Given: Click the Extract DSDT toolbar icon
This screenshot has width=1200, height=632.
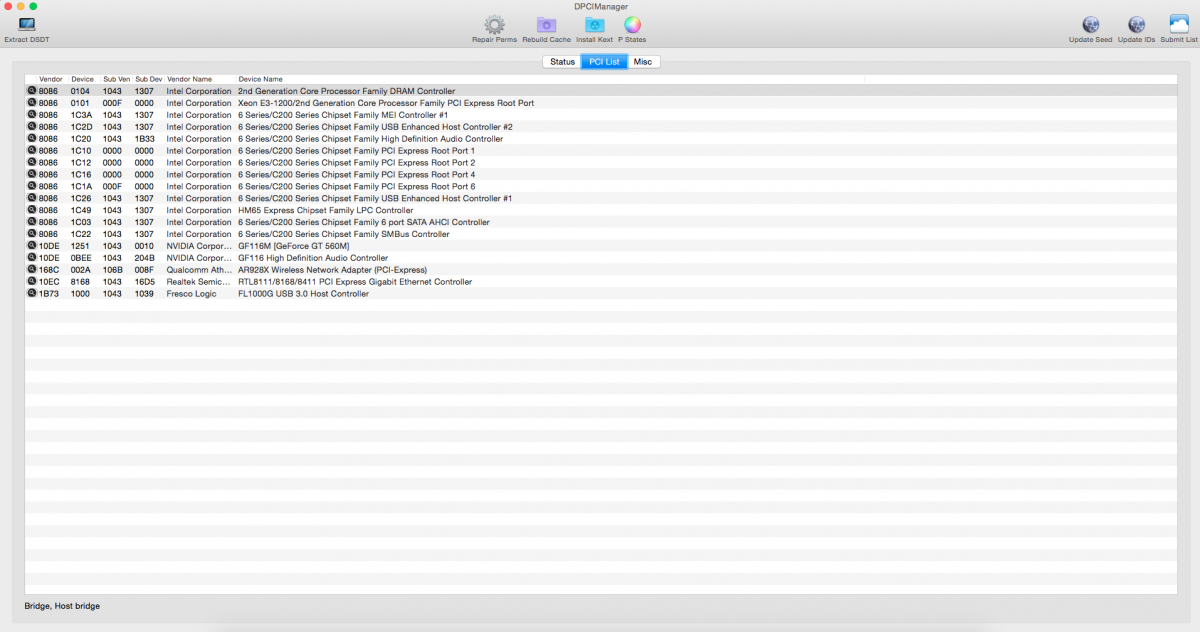Looking at the screenshot, I should pyautogui.click(x=26, y=25).
